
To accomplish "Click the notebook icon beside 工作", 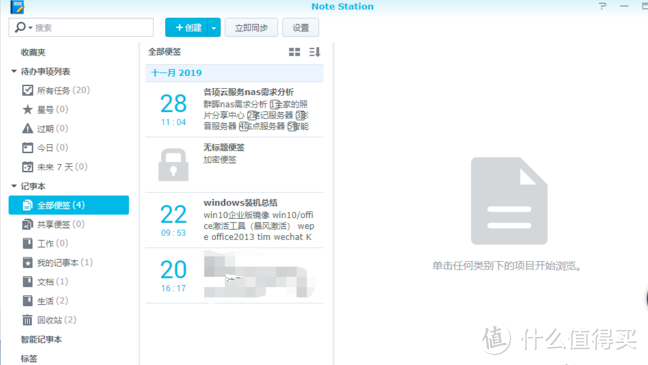I will (x=27, y=243).
